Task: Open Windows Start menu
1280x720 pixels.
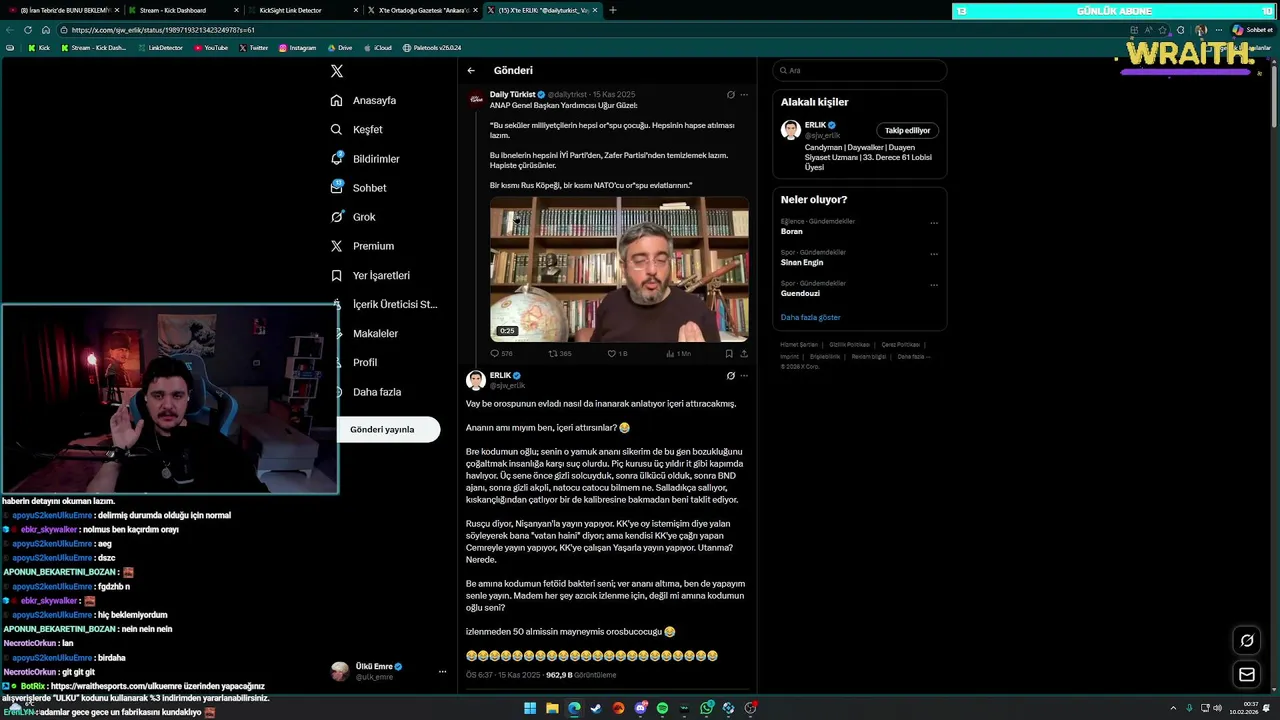Action: [530, 708]
